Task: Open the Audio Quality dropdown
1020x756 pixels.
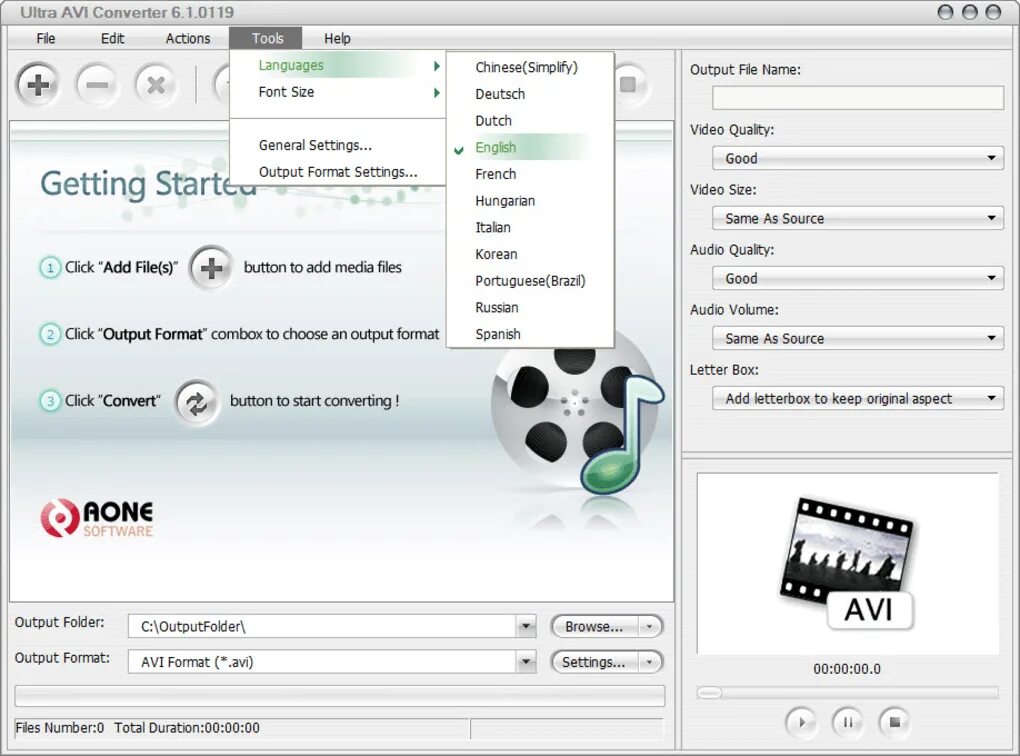Action: click(857, 278)
